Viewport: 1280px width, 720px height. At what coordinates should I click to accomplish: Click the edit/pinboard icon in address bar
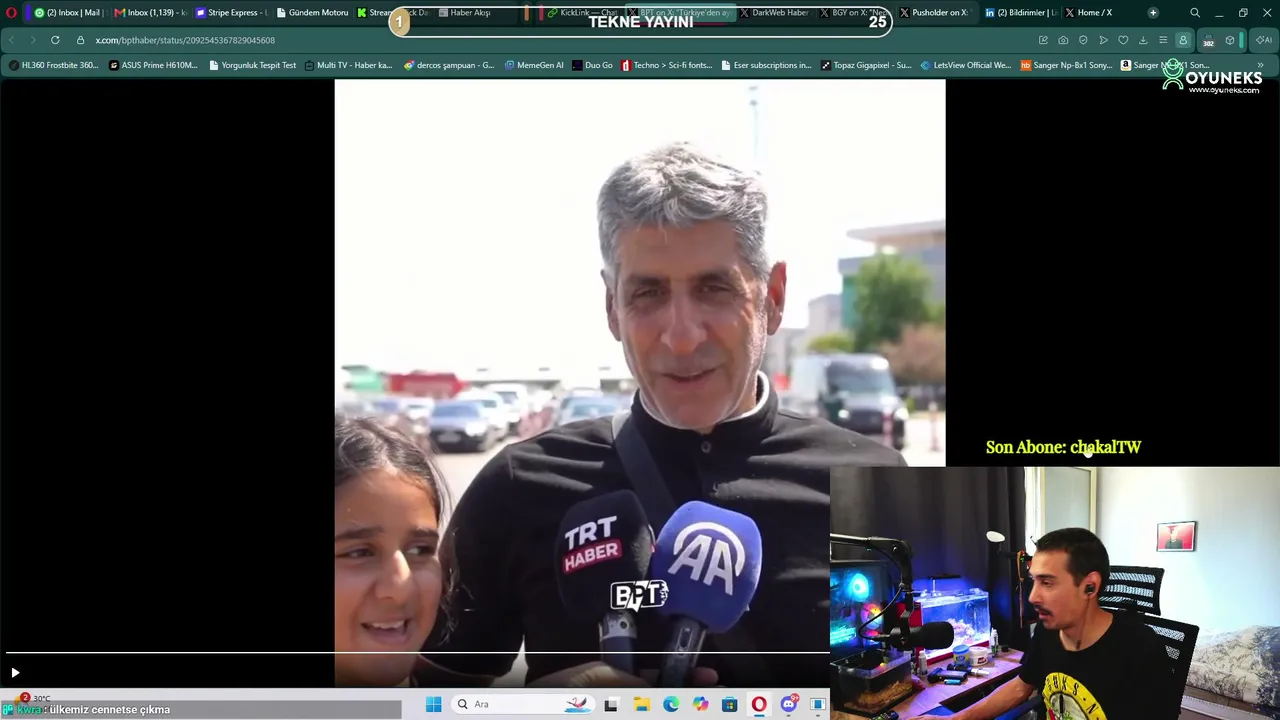[x=1043, y=40]
